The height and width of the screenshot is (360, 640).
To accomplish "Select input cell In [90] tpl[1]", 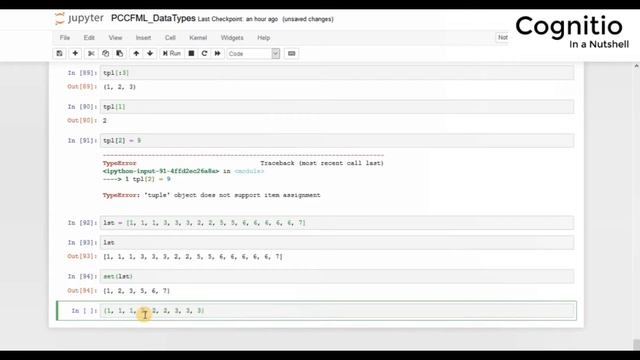I will point(337,107).
